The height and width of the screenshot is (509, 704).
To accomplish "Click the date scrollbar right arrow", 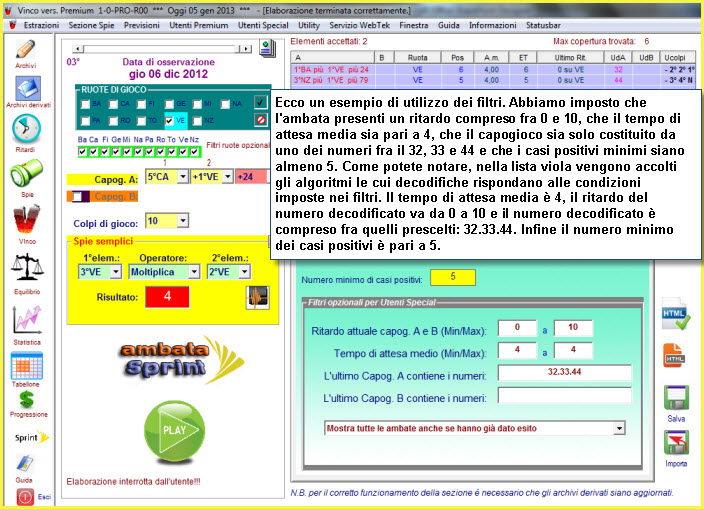I will (246, 48).
